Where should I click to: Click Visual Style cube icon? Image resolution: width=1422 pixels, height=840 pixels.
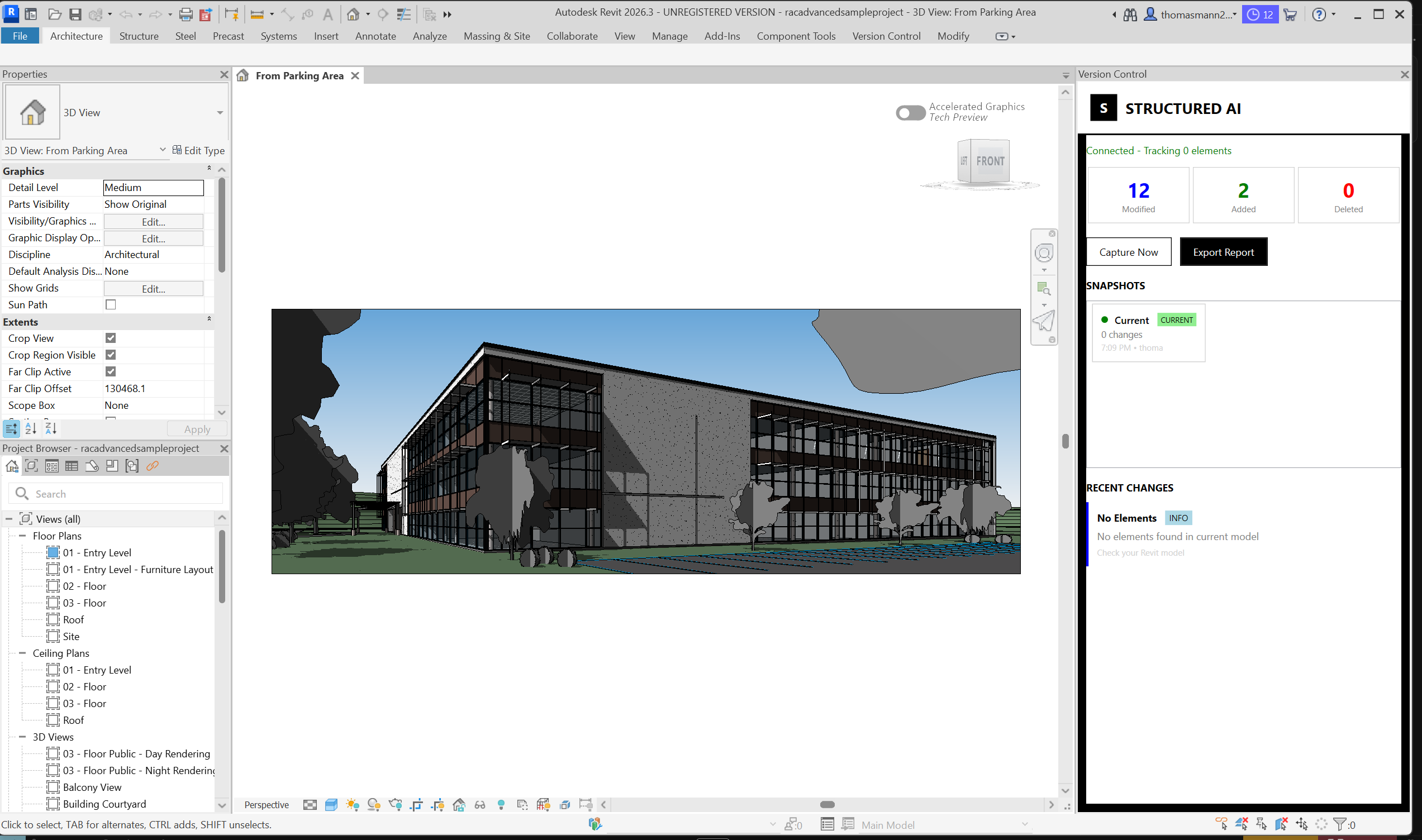coord(331,805)
